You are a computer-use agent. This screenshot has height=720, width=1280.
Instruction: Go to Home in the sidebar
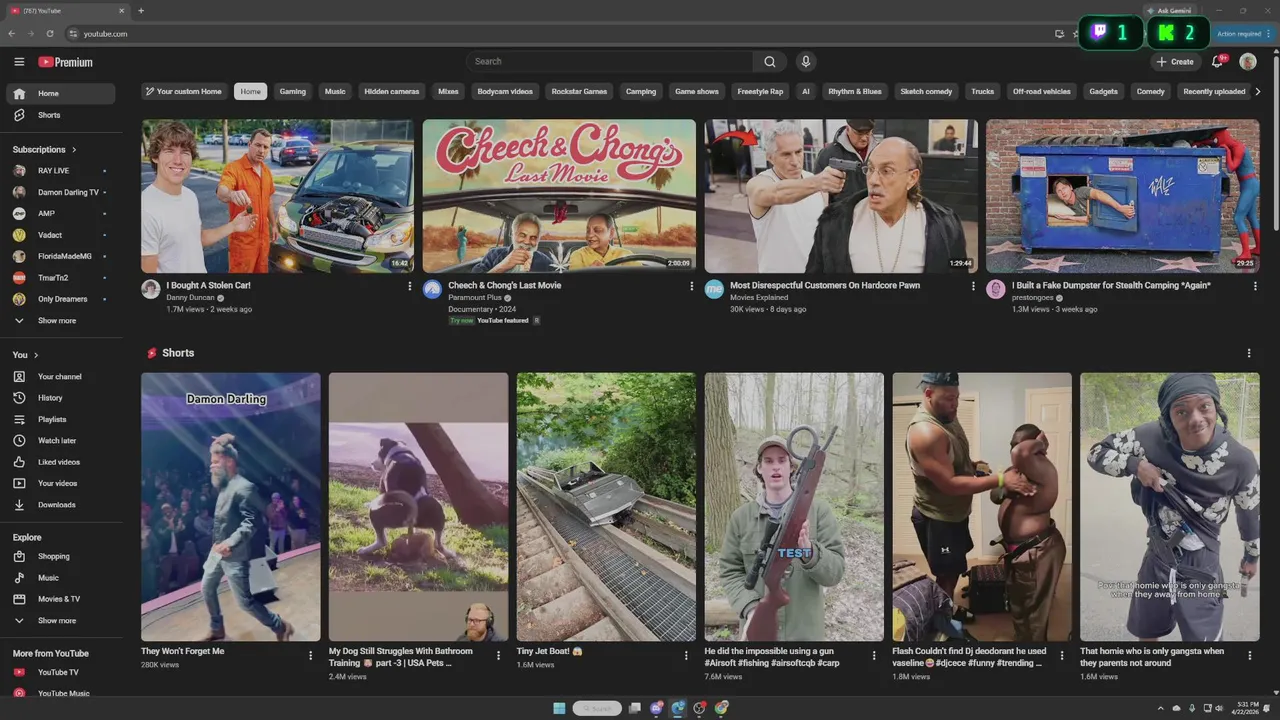point(62,94)
